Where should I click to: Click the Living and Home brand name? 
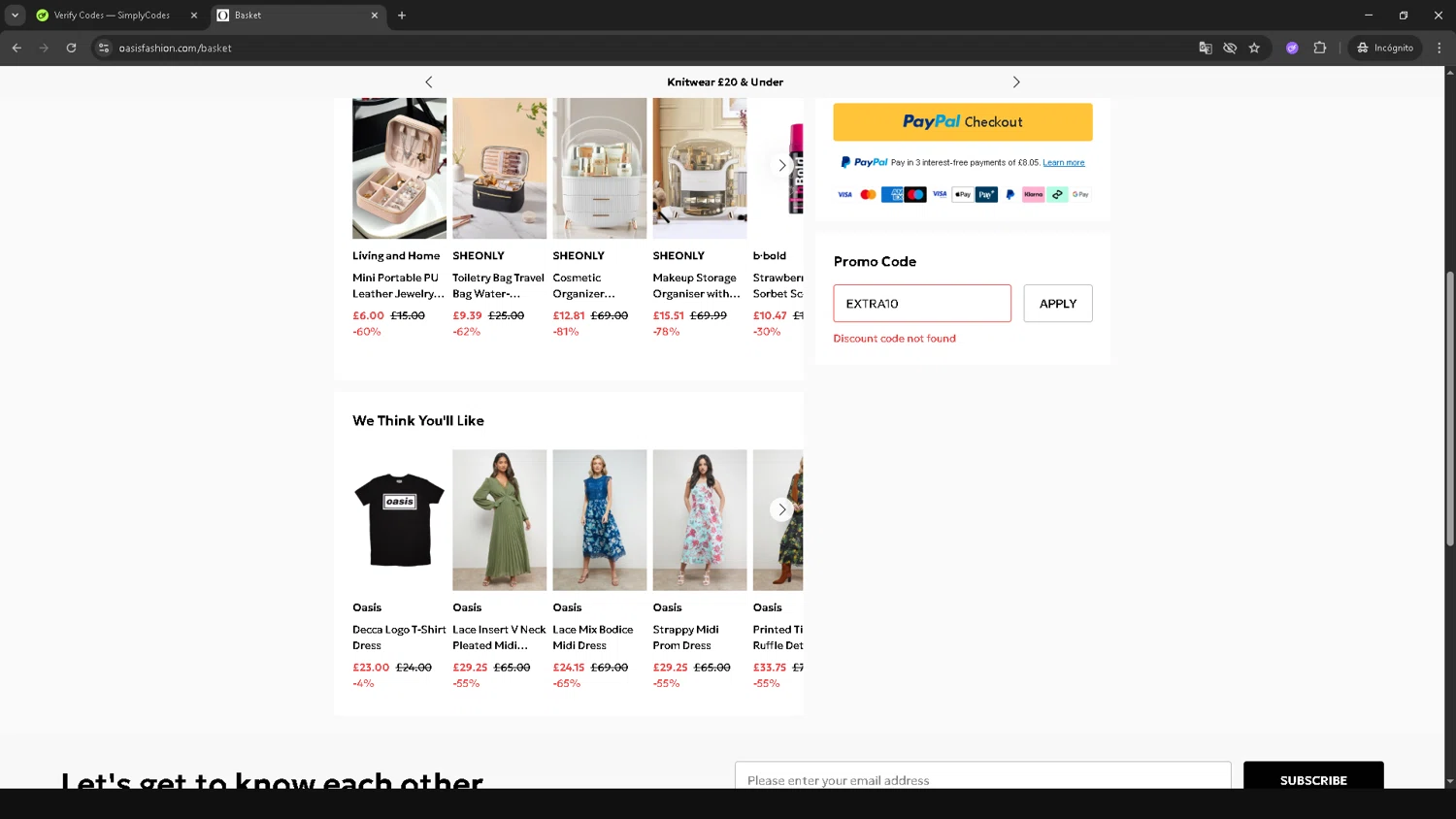(x=396, y=256)
